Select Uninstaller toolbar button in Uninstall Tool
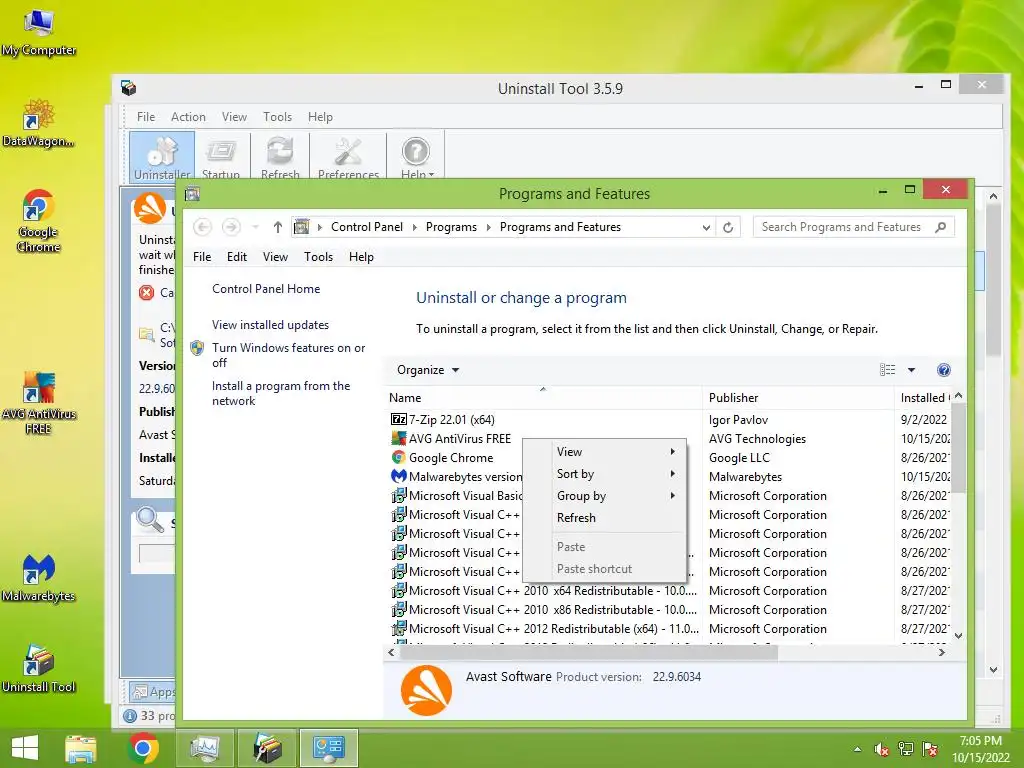 [x=162, y=157]
